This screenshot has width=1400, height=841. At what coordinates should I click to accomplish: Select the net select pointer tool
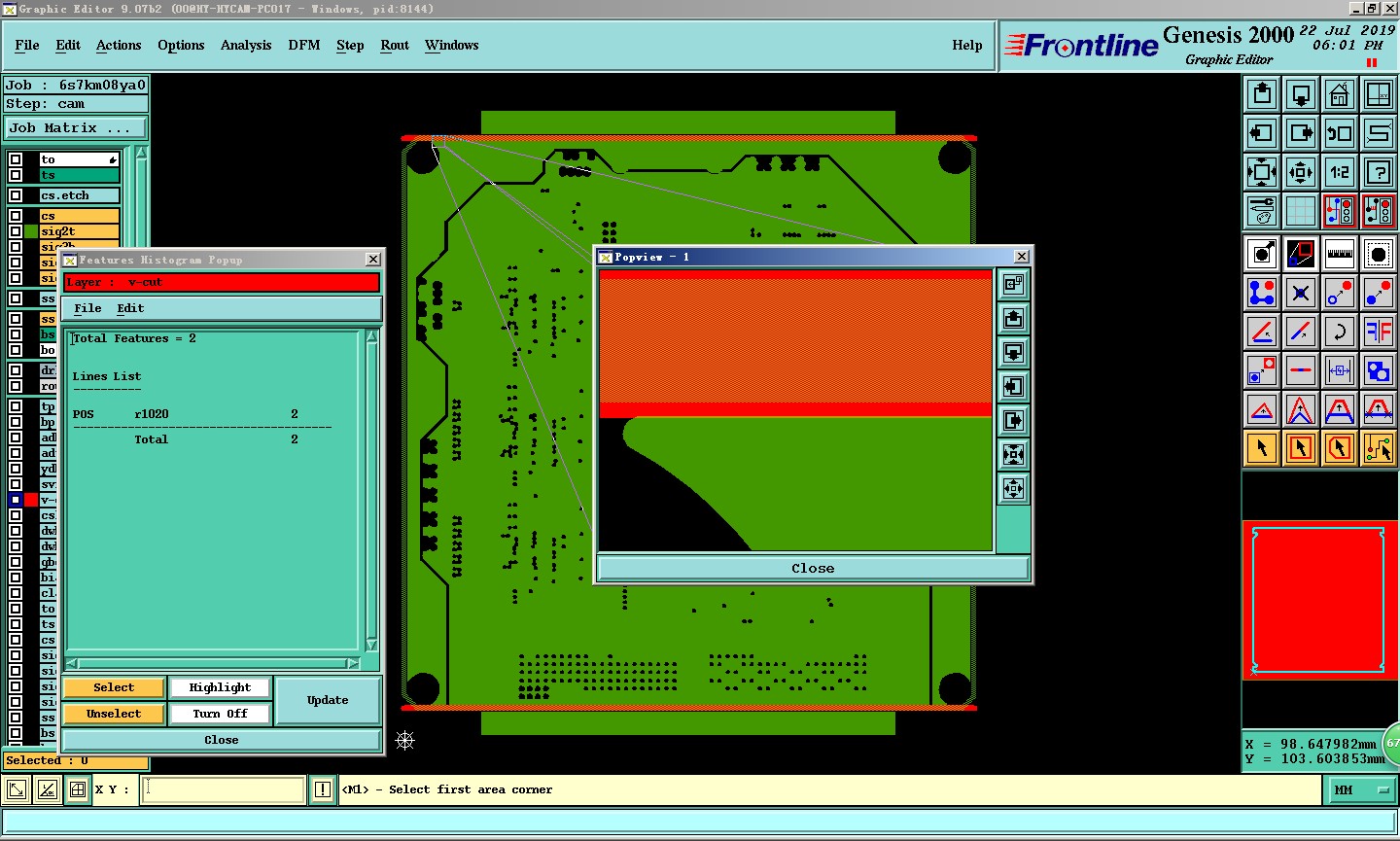pyautogui.click(x=1379, y=448)
